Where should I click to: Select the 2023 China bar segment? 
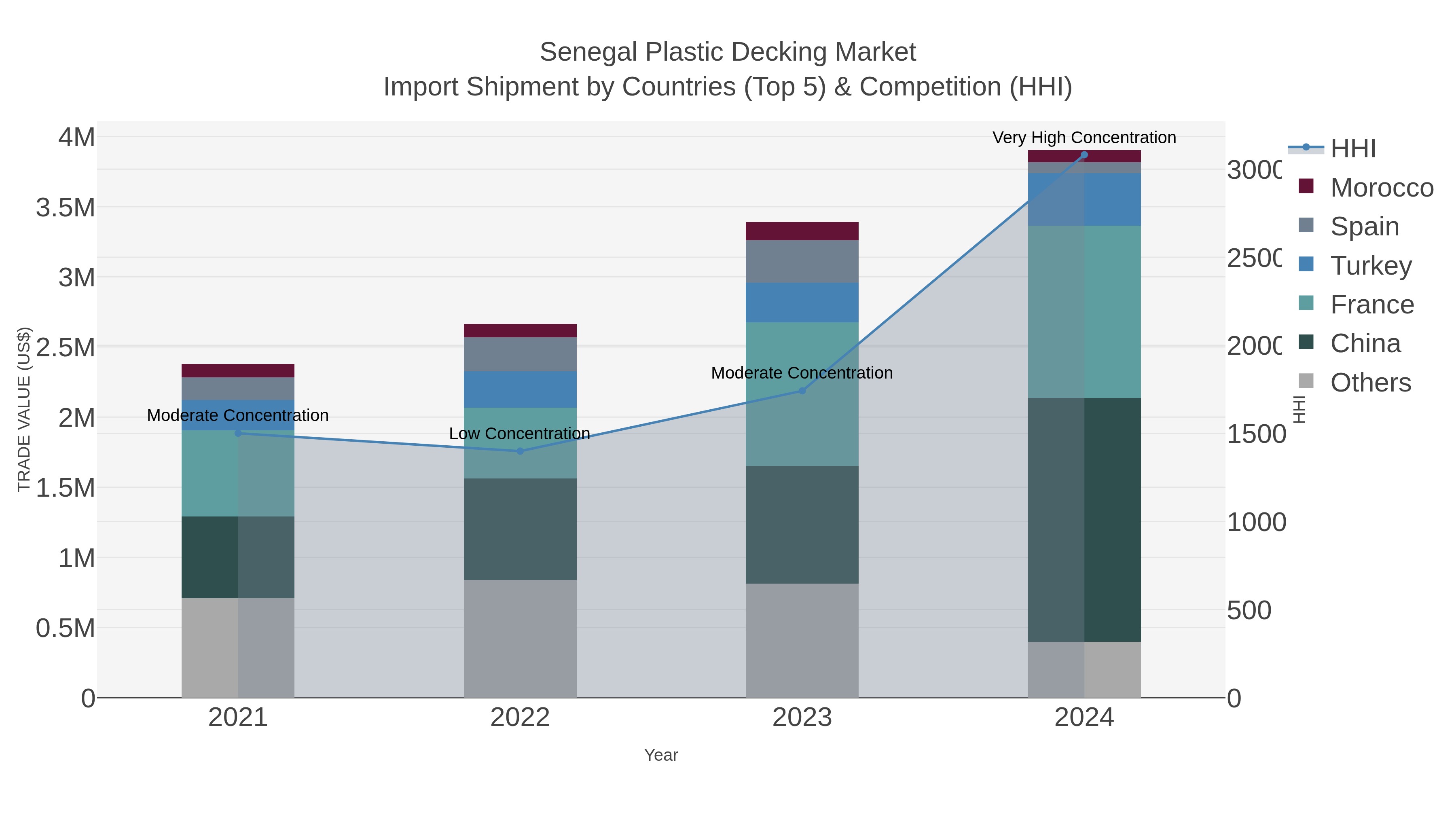(x=802, y=525)
